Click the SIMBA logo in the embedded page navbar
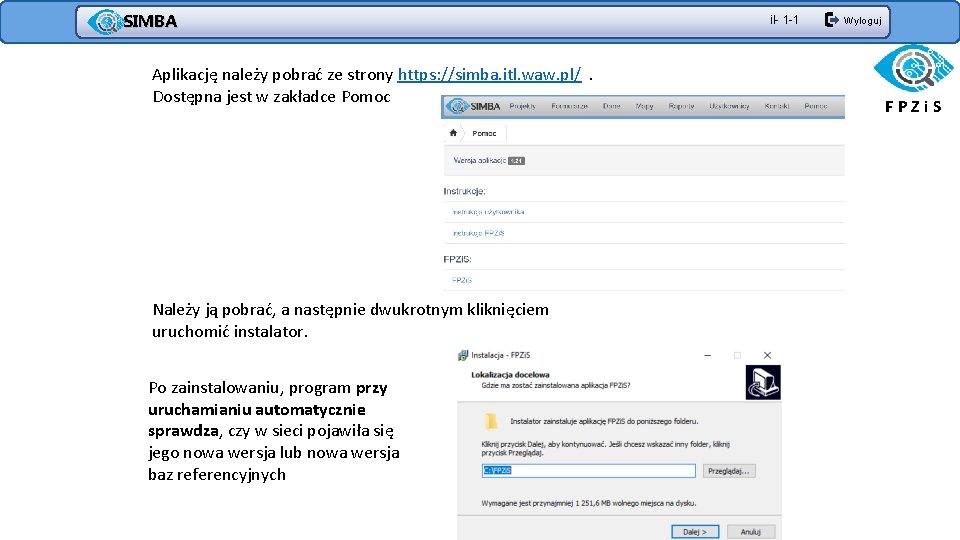The height and width of the screenshot is (540, 960). click(x=473, y=106)
